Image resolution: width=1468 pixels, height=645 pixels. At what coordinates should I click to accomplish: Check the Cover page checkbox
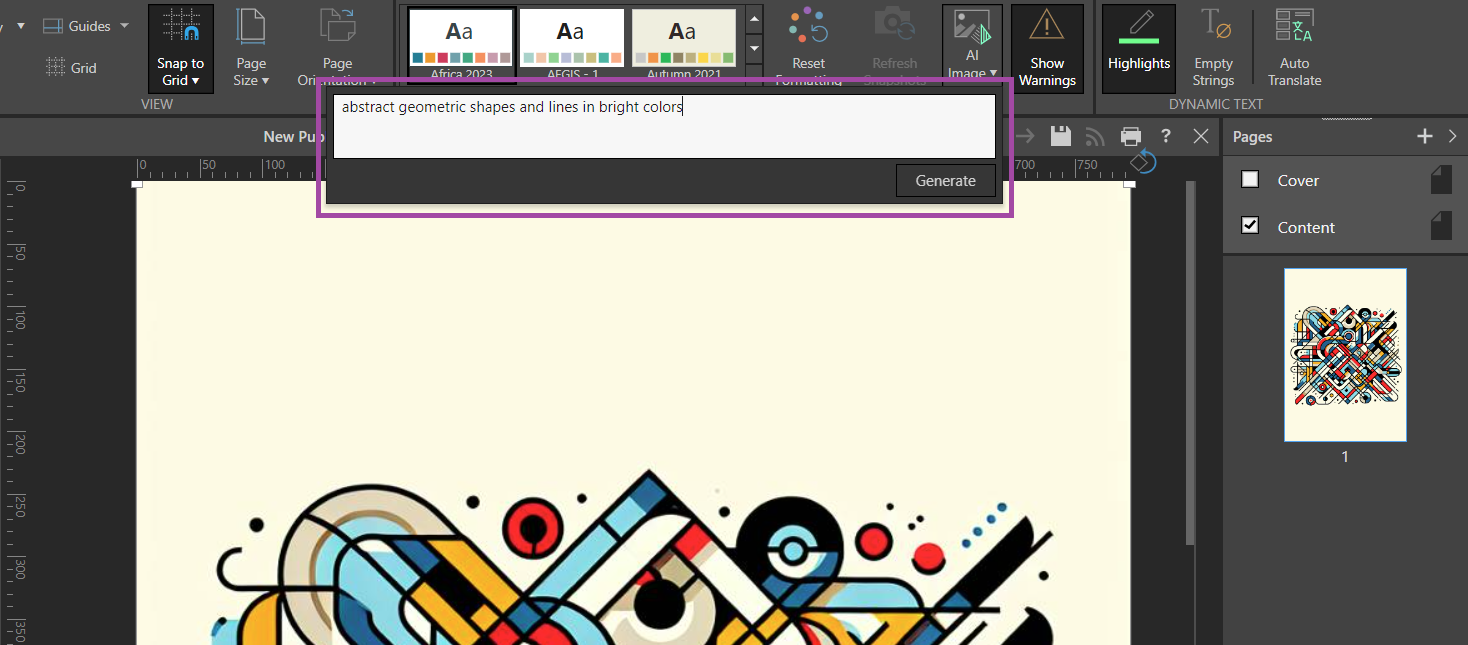pos(1250,179)
